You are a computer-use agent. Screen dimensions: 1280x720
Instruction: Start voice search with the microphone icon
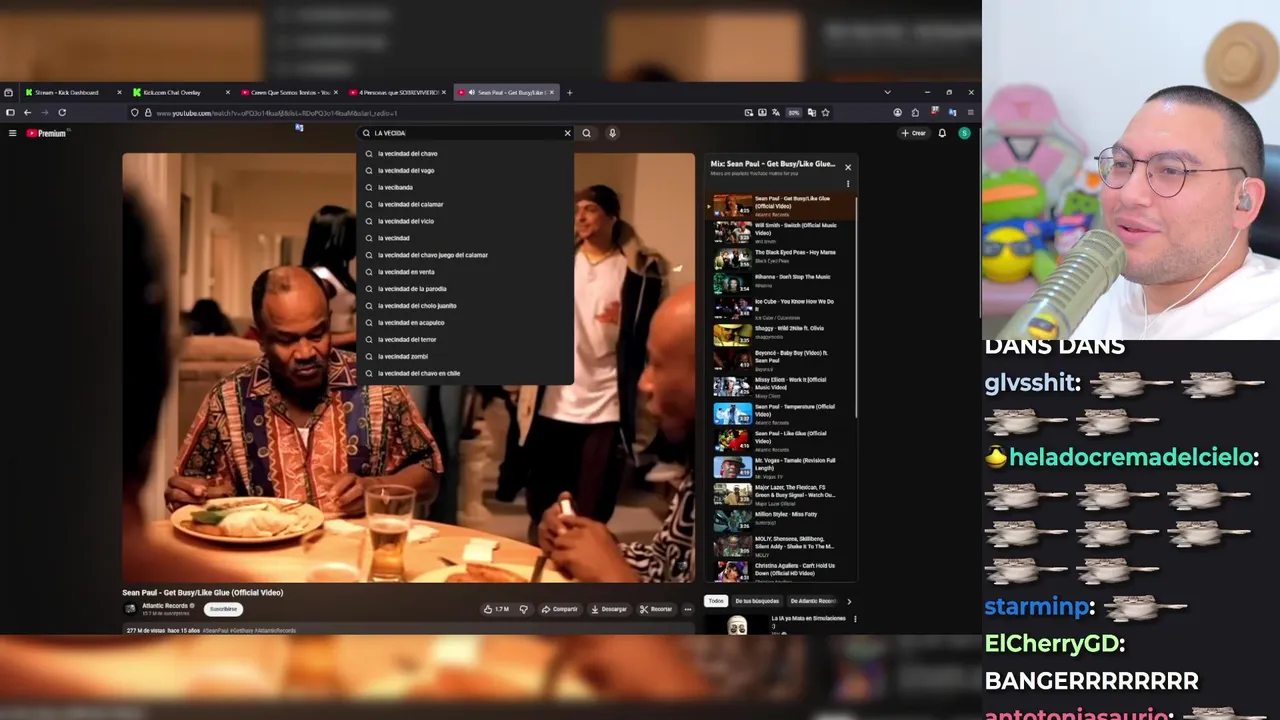(x=612, y=133)
